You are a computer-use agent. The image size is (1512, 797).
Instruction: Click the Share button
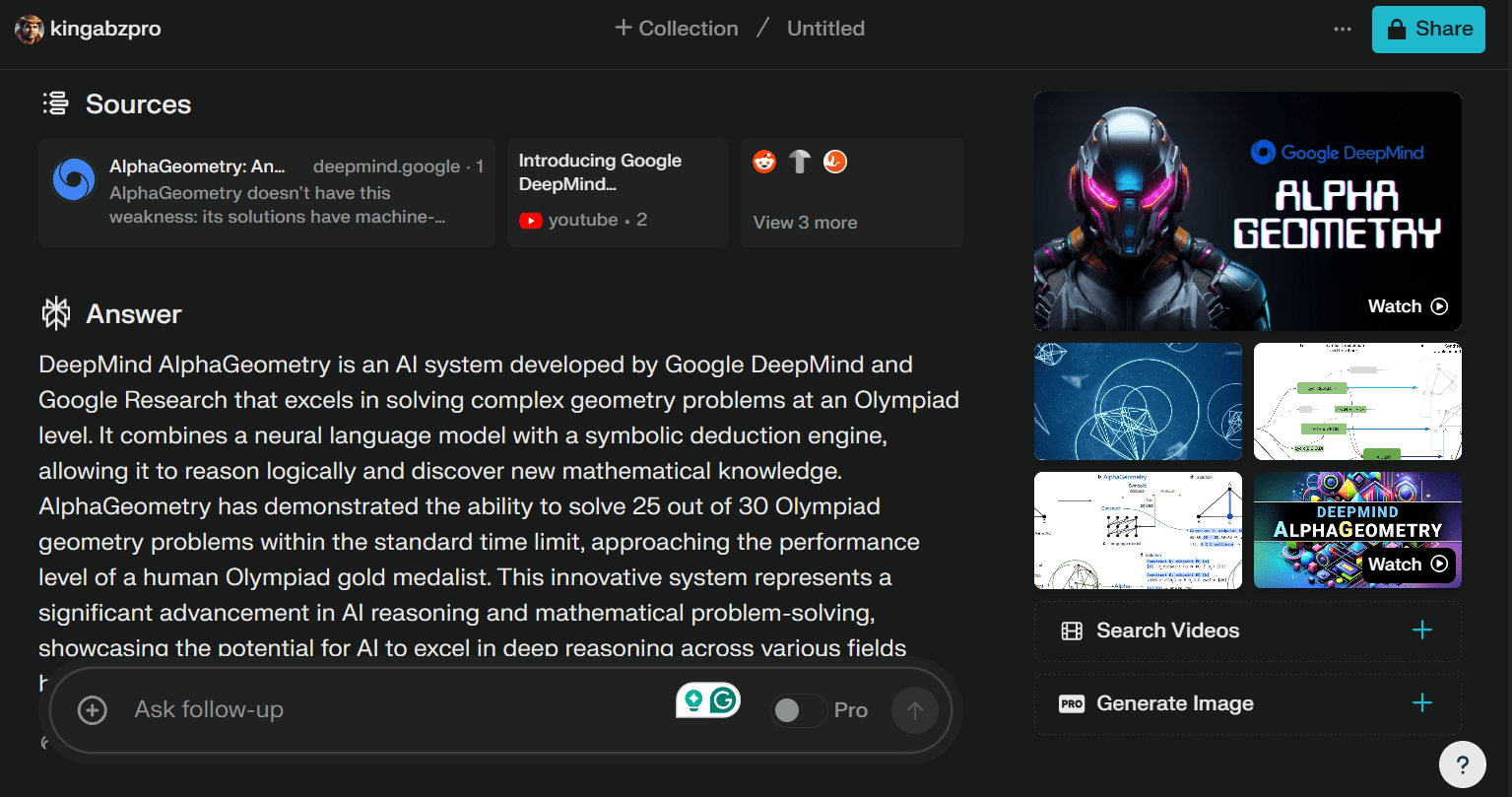pyautogui.click(x=1428, y=30)
